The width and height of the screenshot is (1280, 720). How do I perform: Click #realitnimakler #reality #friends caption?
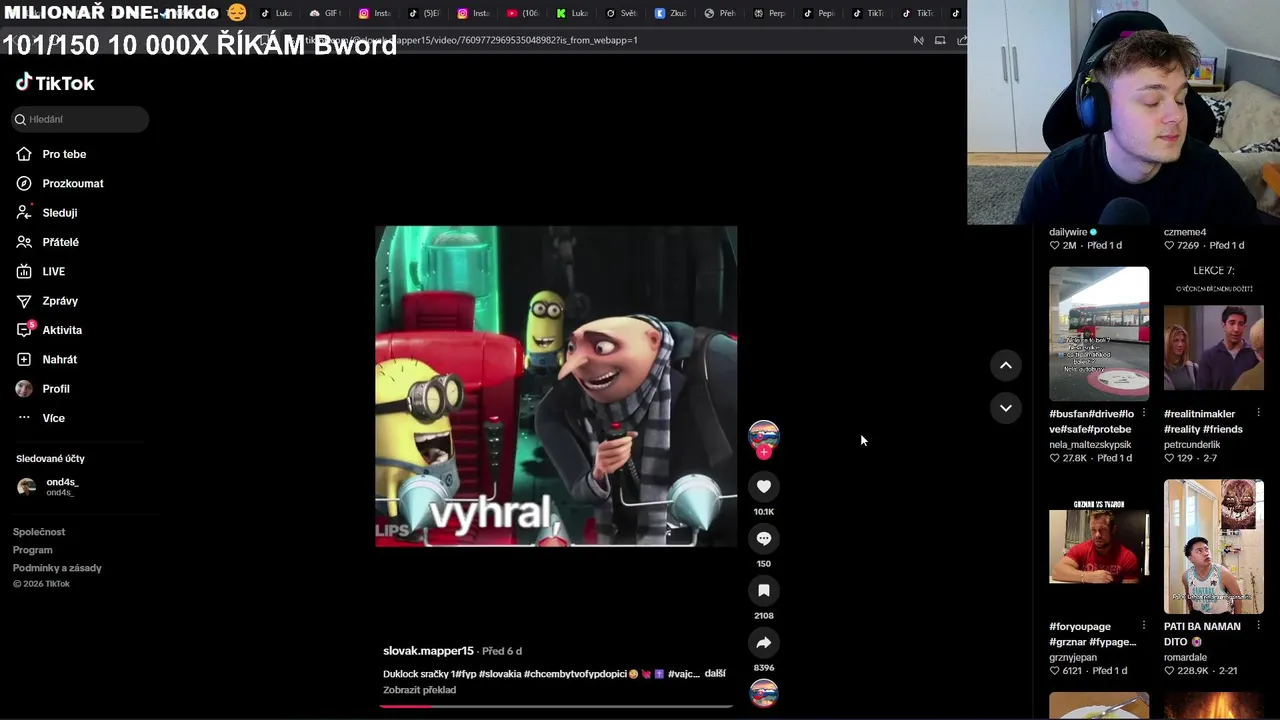click(1203, 421)
